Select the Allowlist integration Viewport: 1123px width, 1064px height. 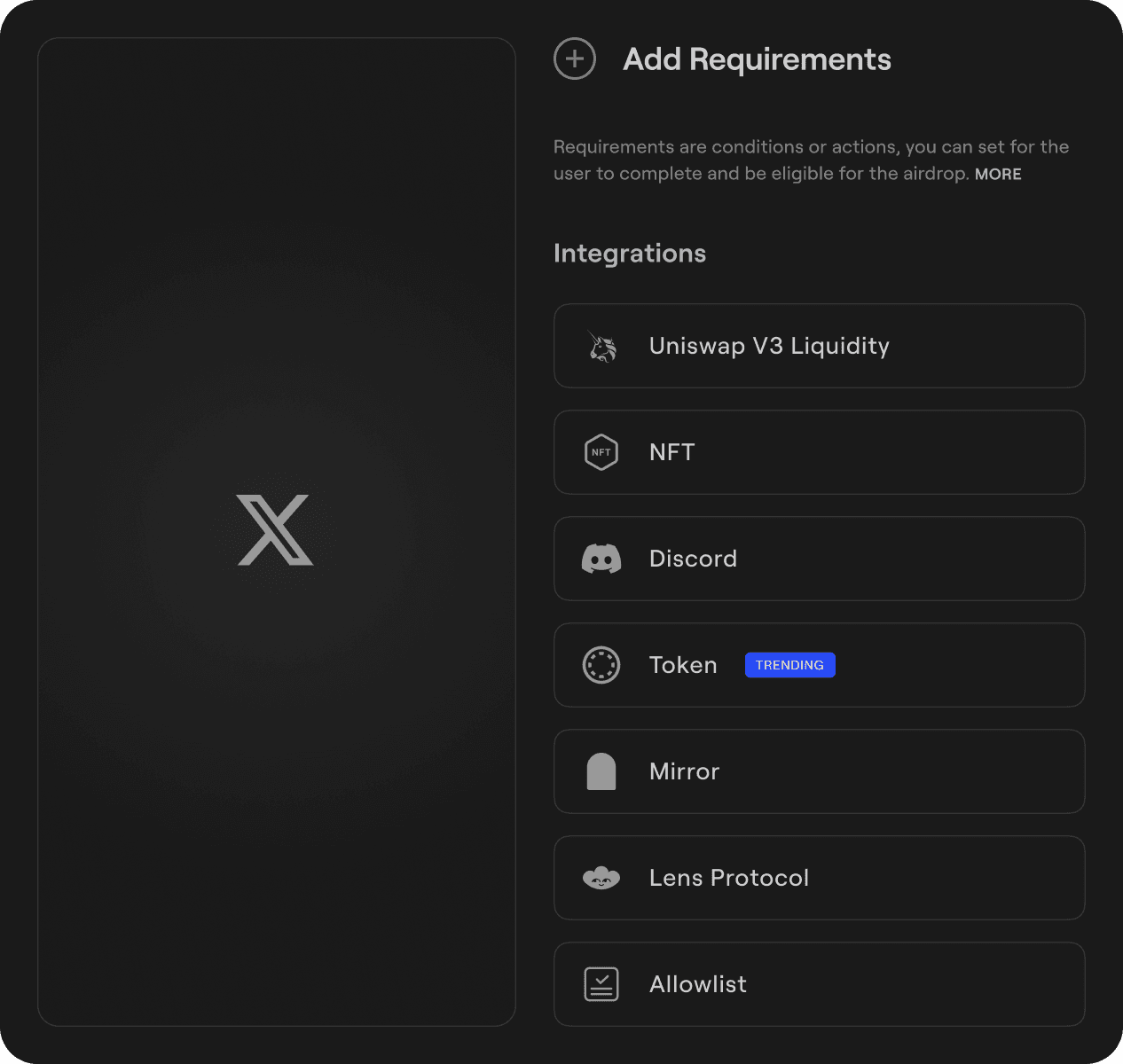820,984
